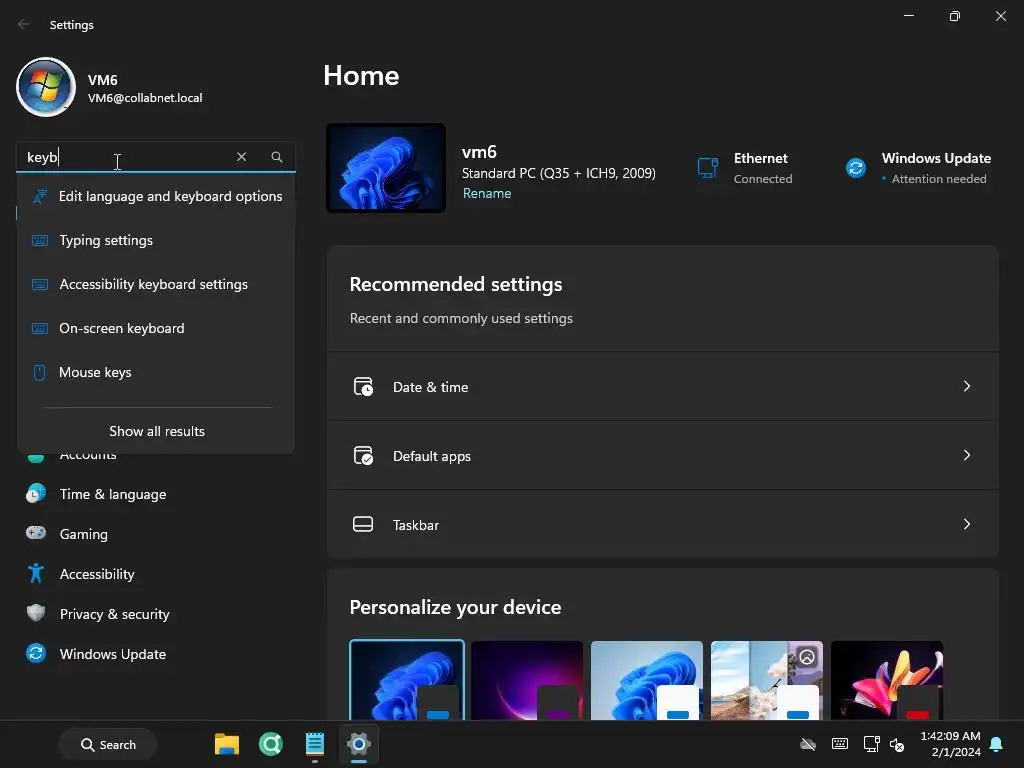Viewport: 1024px width, 768px height.
Task: Click the Accessibility figure icon
Action: 36,573
